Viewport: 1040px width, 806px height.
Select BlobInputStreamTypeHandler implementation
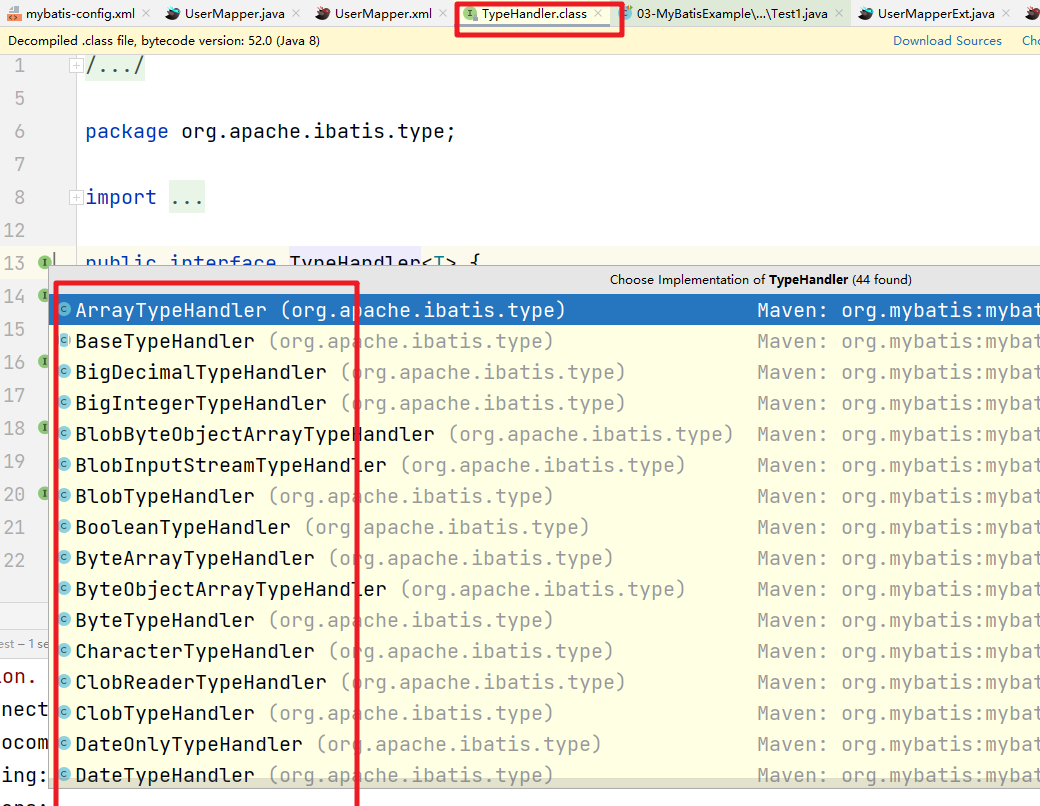point(545,465)
